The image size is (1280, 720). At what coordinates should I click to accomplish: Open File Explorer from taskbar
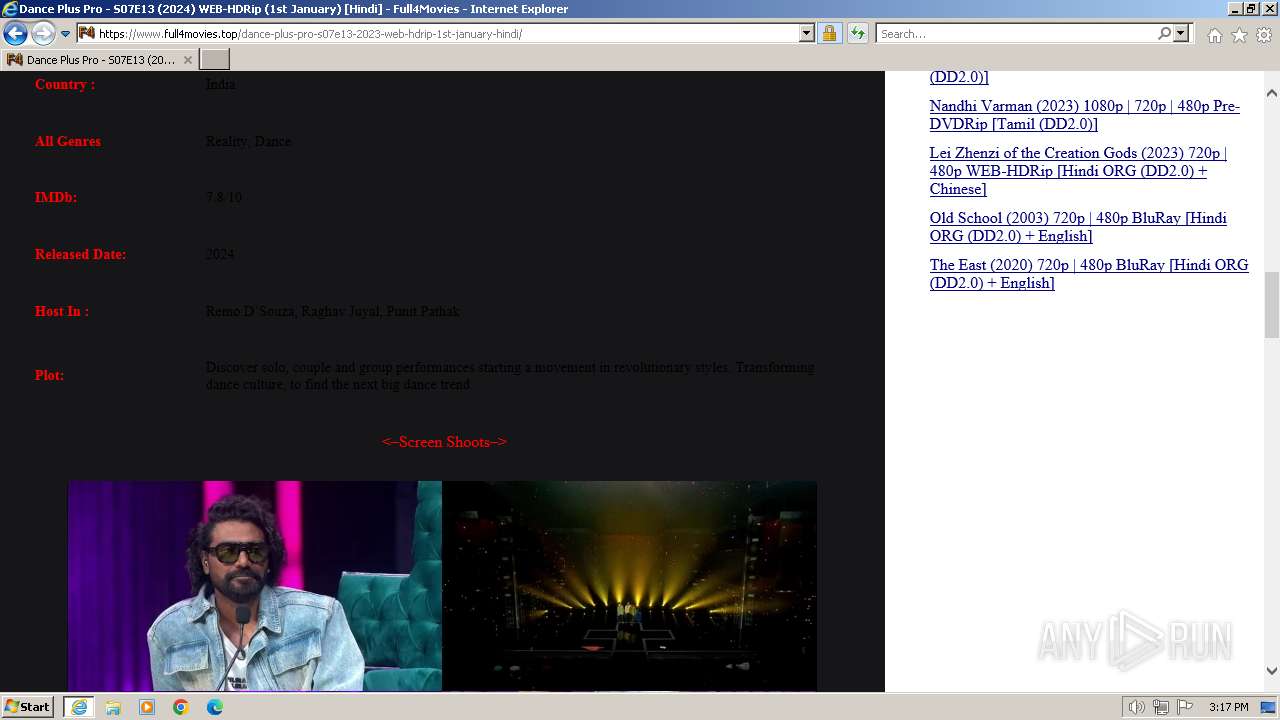click(x=113, y=707)
